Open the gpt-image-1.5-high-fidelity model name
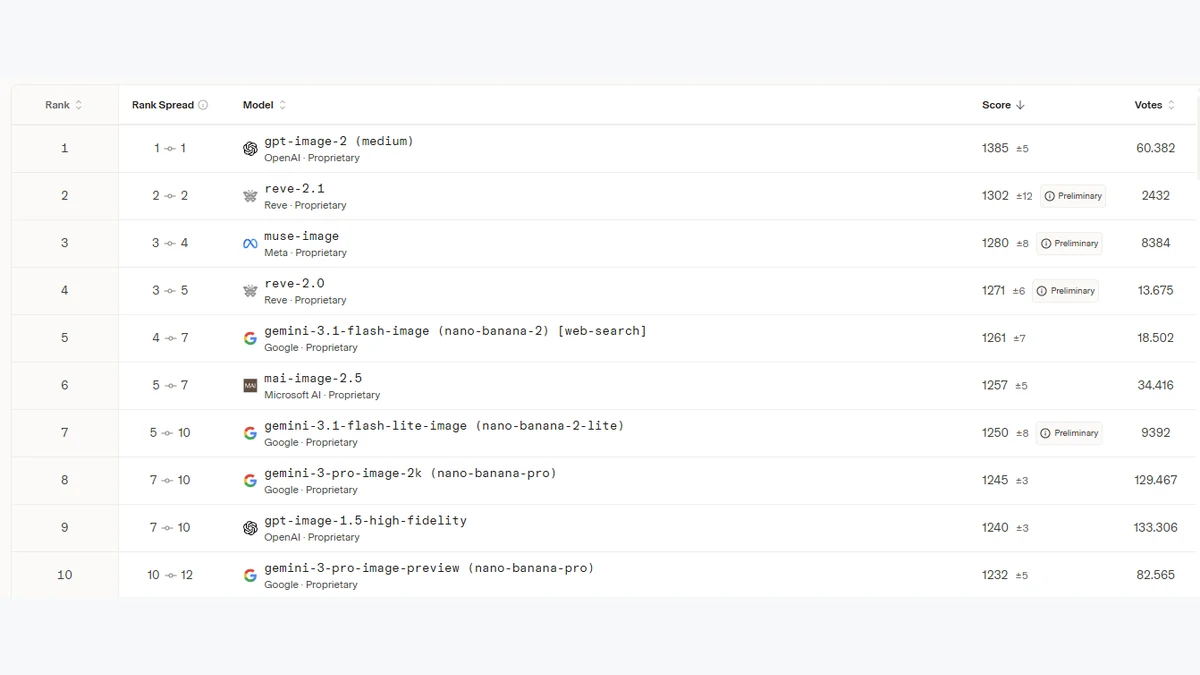Viewport: 1200px width, 675px height. [365, 521]
